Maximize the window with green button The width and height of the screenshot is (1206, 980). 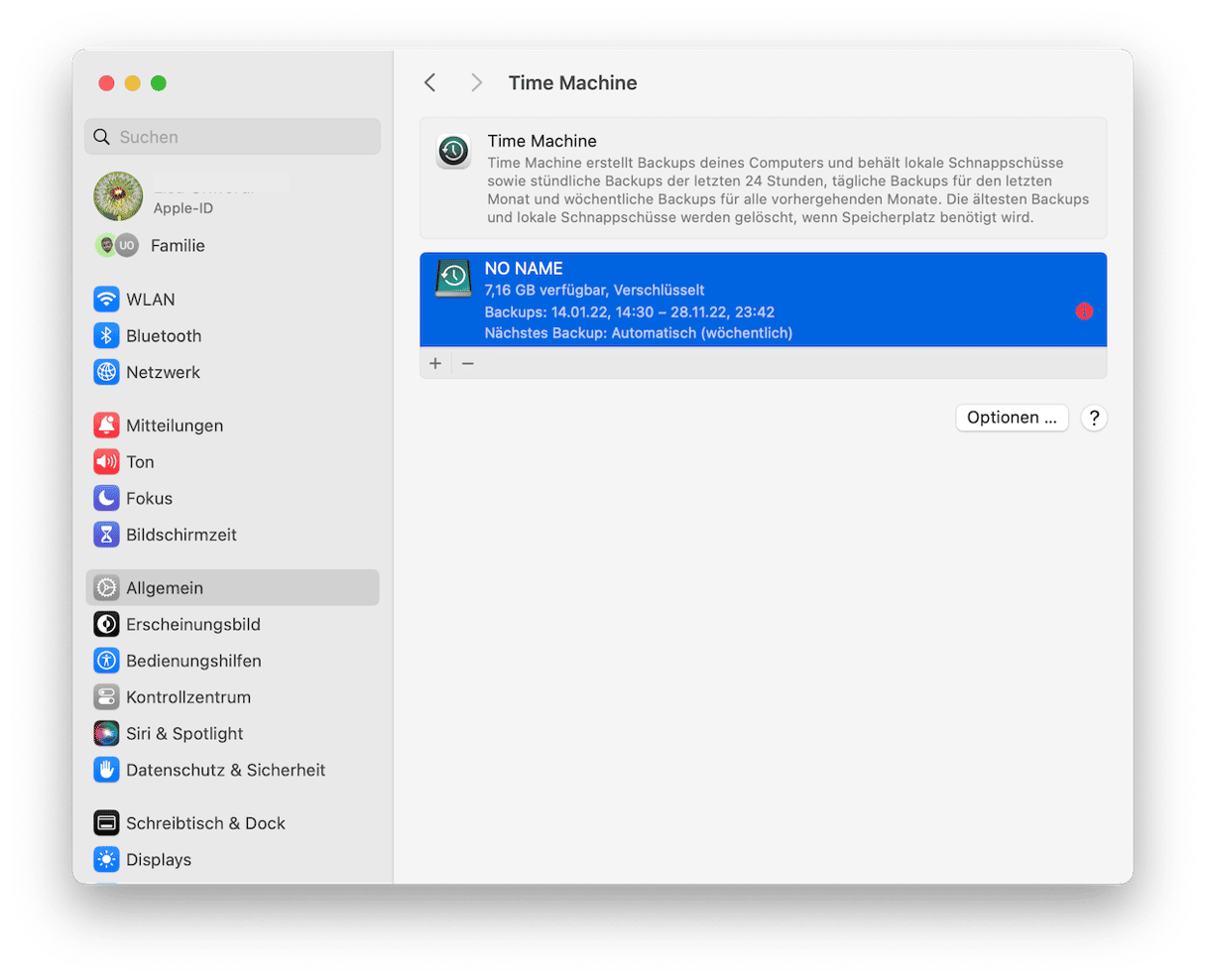click(x=159, y=83)
